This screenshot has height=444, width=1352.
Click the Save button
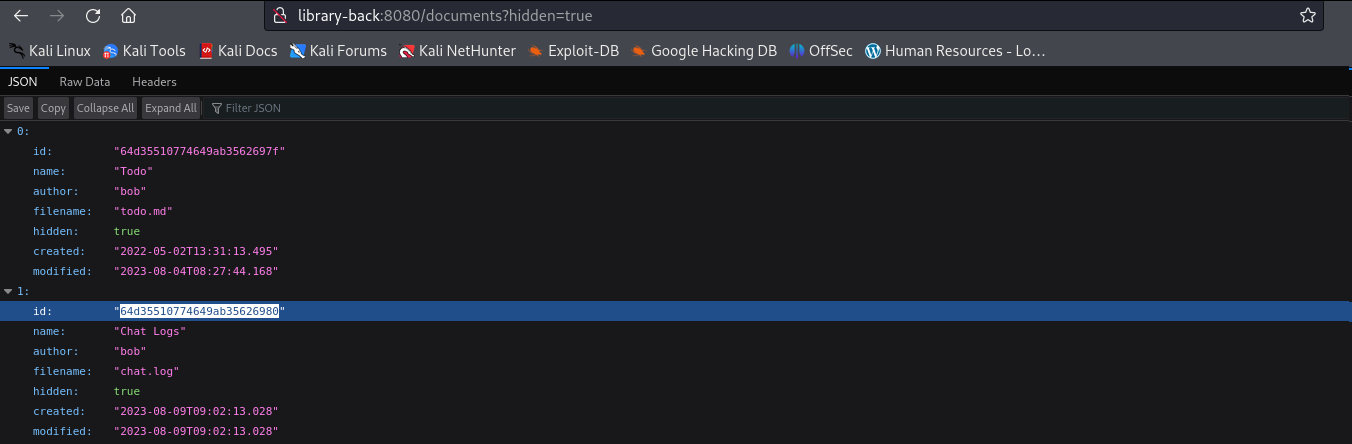click(x=18, y=108)
